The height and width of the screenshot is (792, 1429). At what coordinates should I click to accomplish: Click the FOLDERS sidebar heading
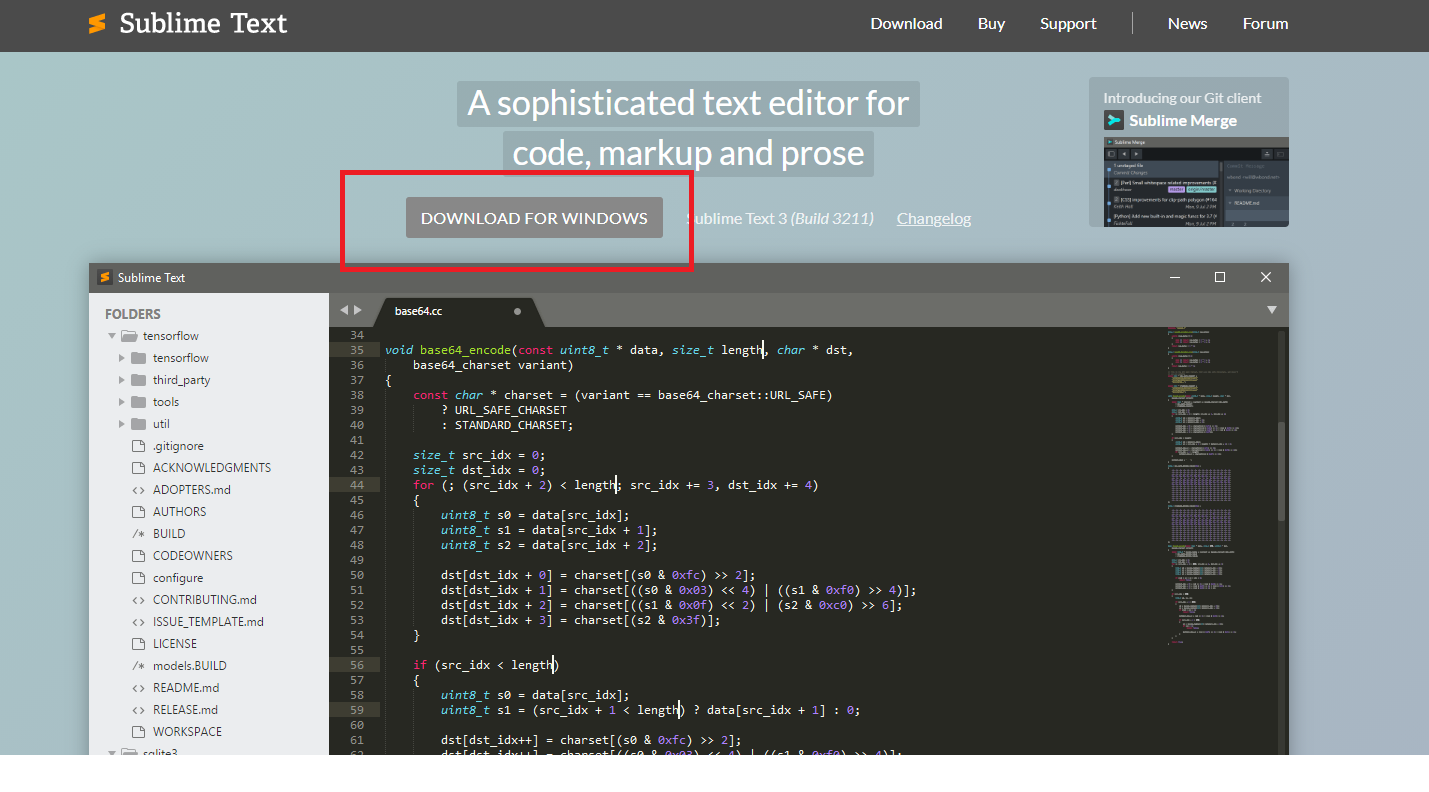[x=133, y=314]
